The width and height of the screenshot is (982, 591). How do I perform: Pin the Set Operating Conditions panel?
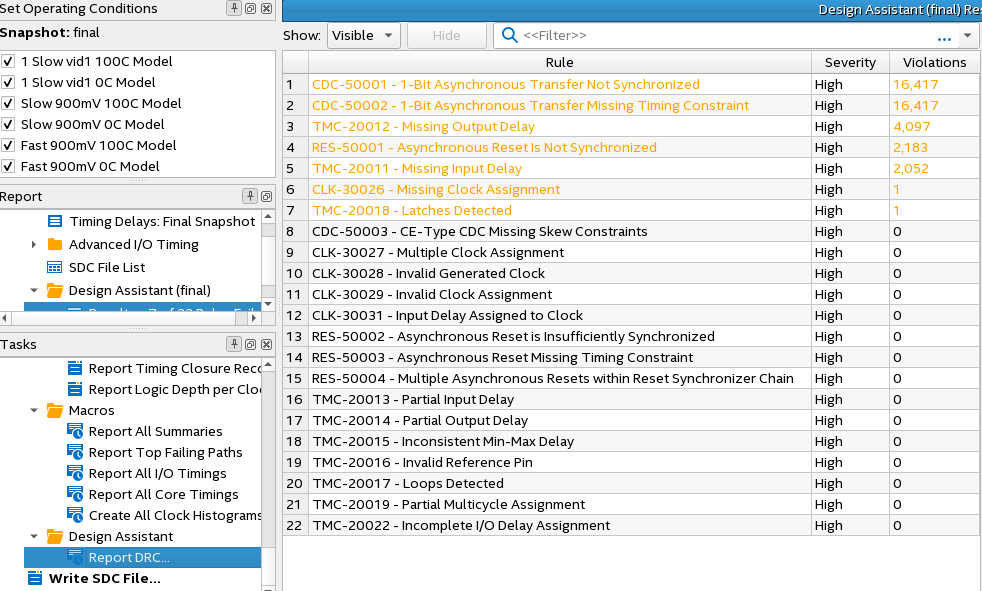234,8
